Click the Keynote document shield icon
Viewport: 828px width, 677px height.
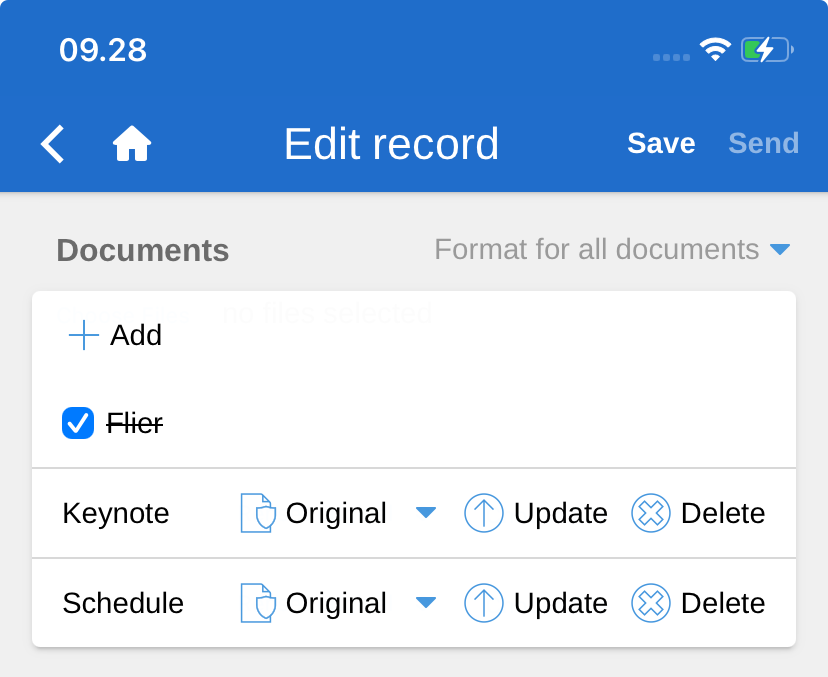(x=257, y=513)
